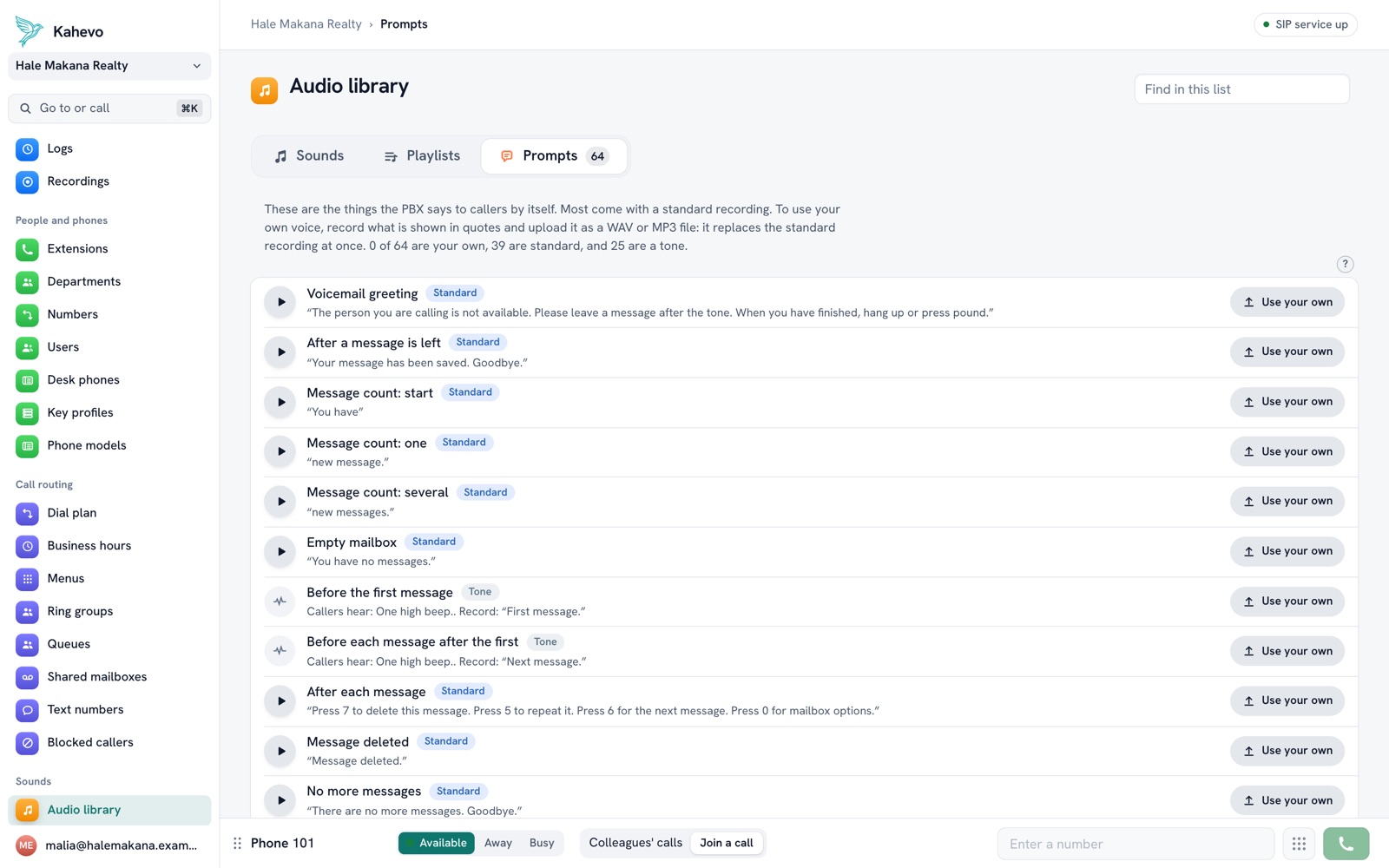Play the Message deleted prompt

pyautogui.click(x=280, y=751)
